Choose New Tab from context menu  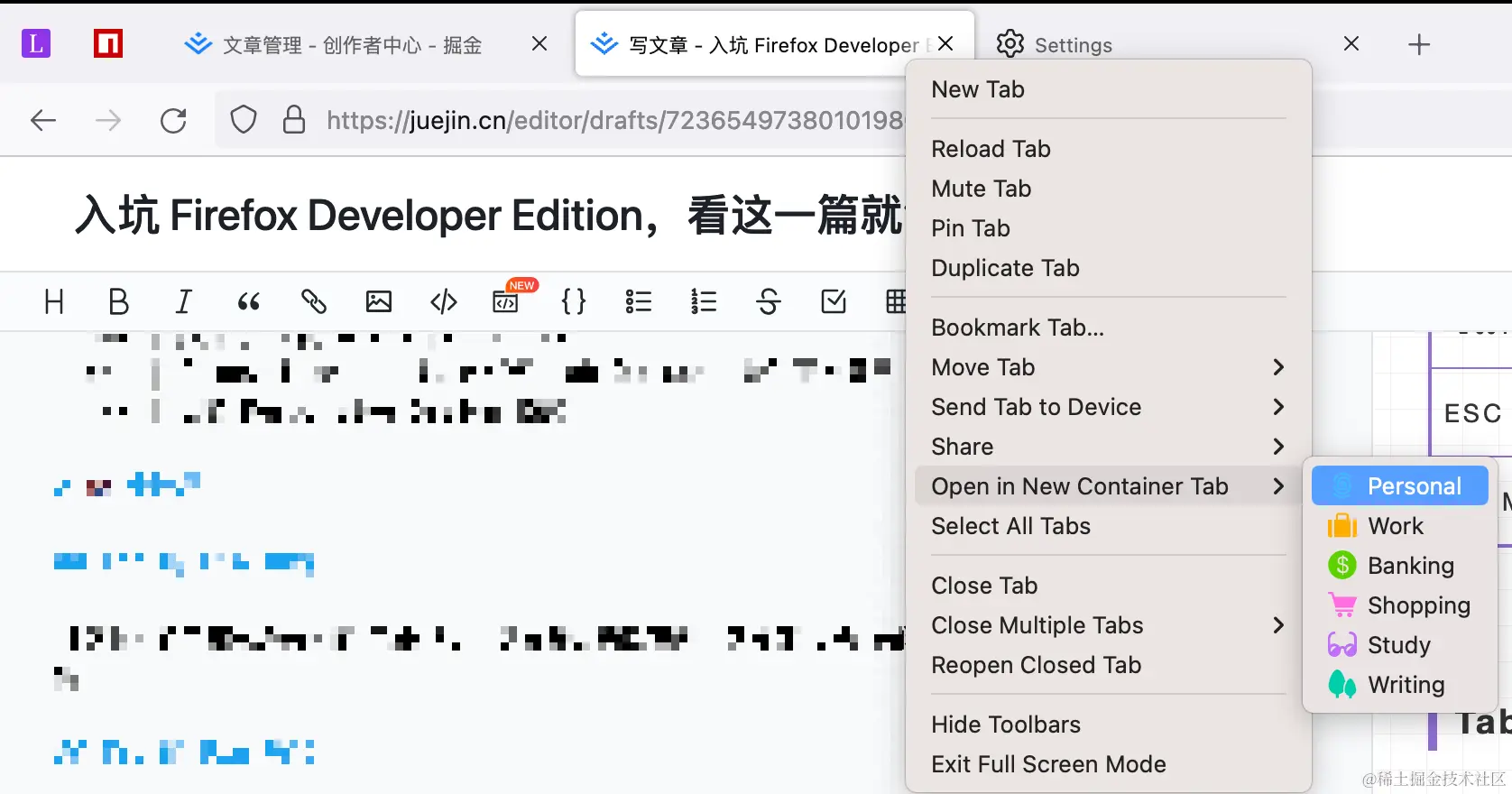tap(1108, 89)
